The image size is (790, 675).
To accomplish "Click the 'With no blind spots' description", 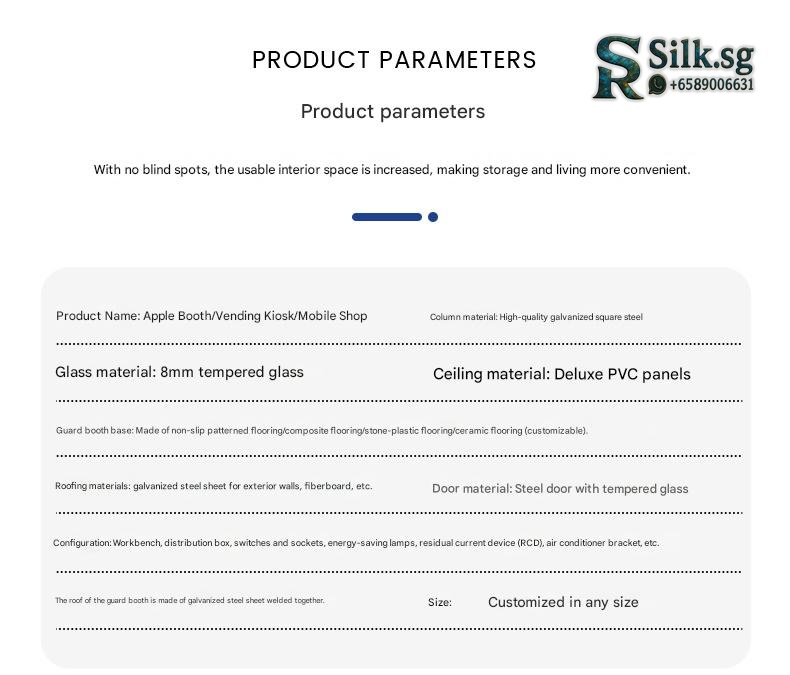I will [x=392, y=170].
